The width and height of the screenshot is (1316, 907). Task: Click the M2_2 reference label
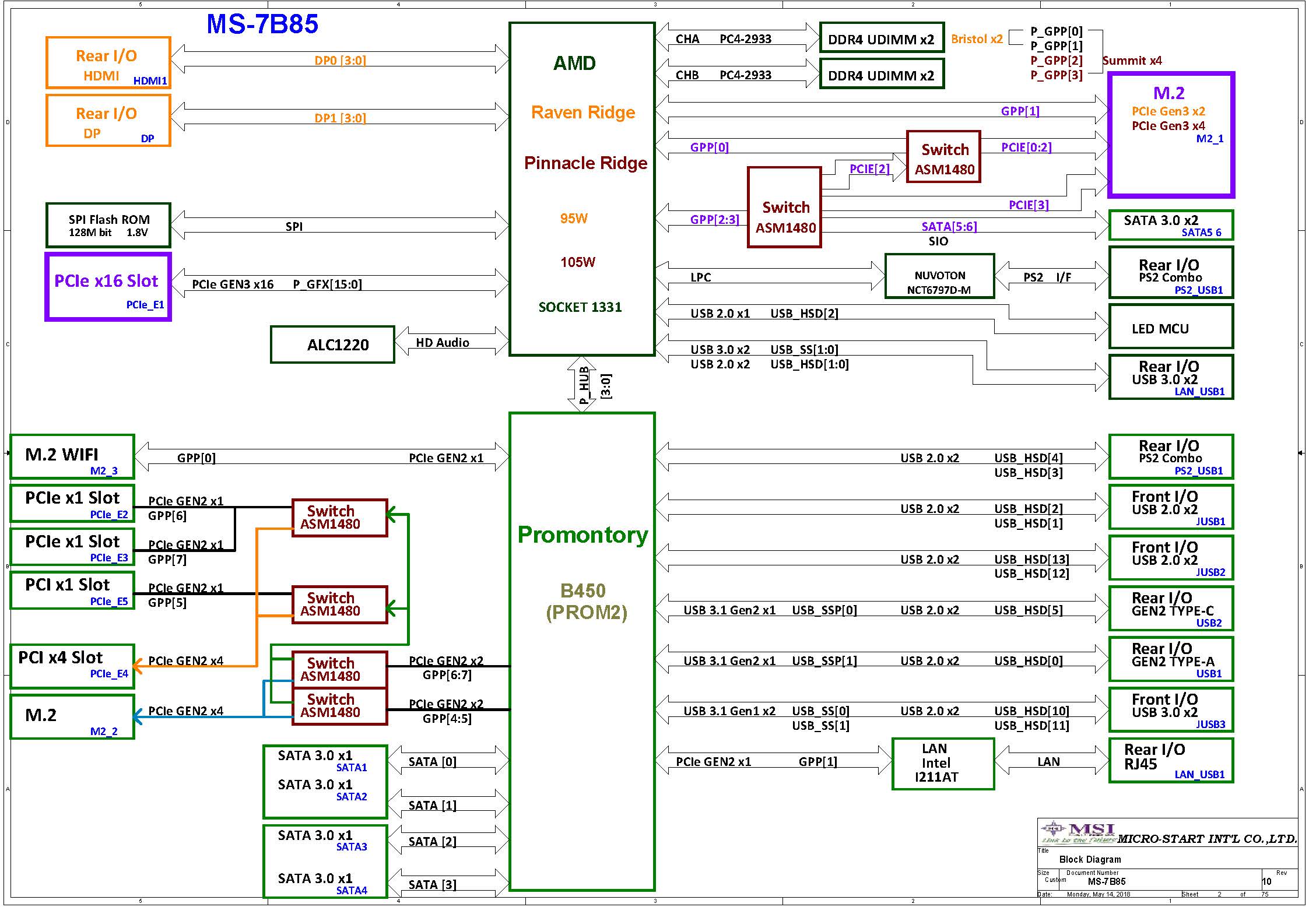tap(104, 732)
